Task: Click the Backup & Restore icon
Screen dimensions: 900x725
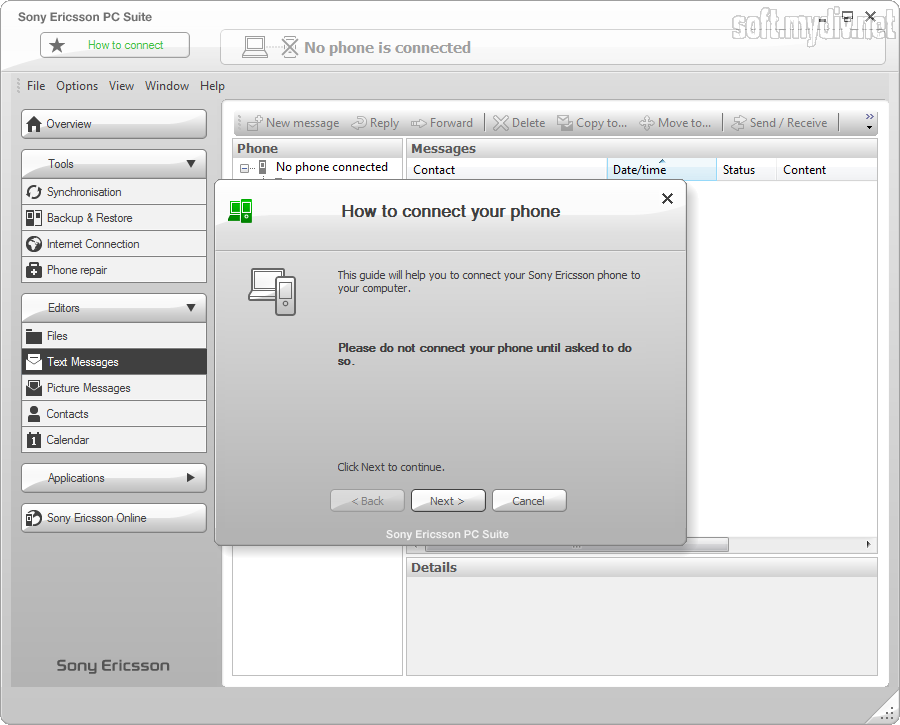Action: click(34, 218)
